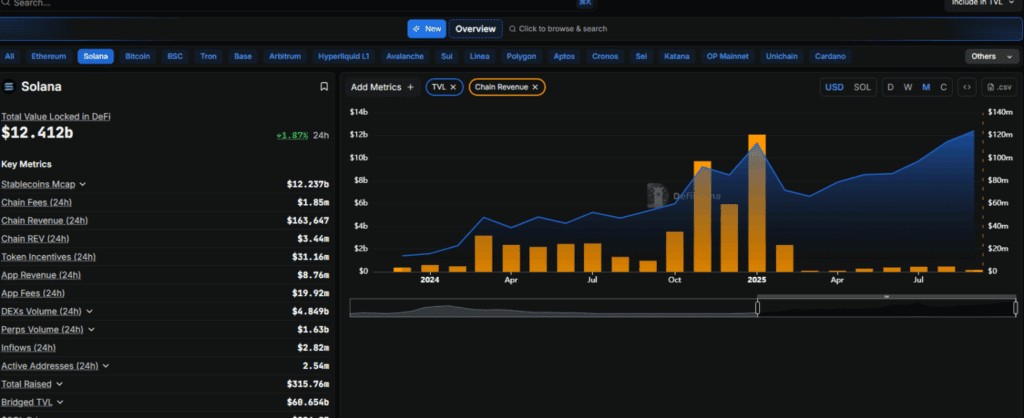The image size is (1024, 418).
Task: Click the Solana logo icon beside title
Action: point(9,87)
